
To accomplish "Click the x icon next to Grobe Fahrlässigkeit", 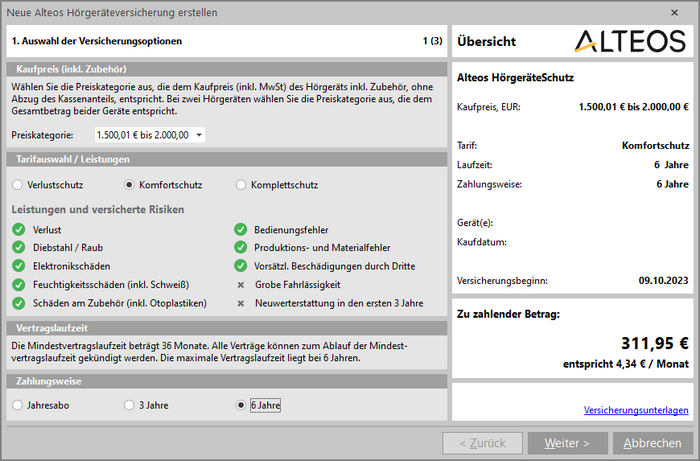I will tap(241, 285).
